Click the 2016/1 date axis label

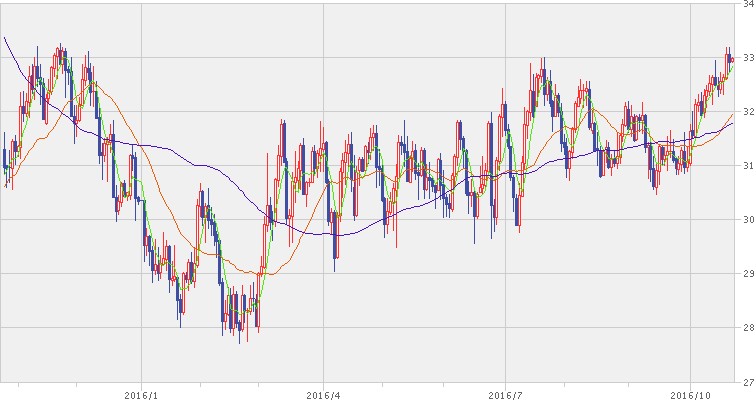[141, 396]
